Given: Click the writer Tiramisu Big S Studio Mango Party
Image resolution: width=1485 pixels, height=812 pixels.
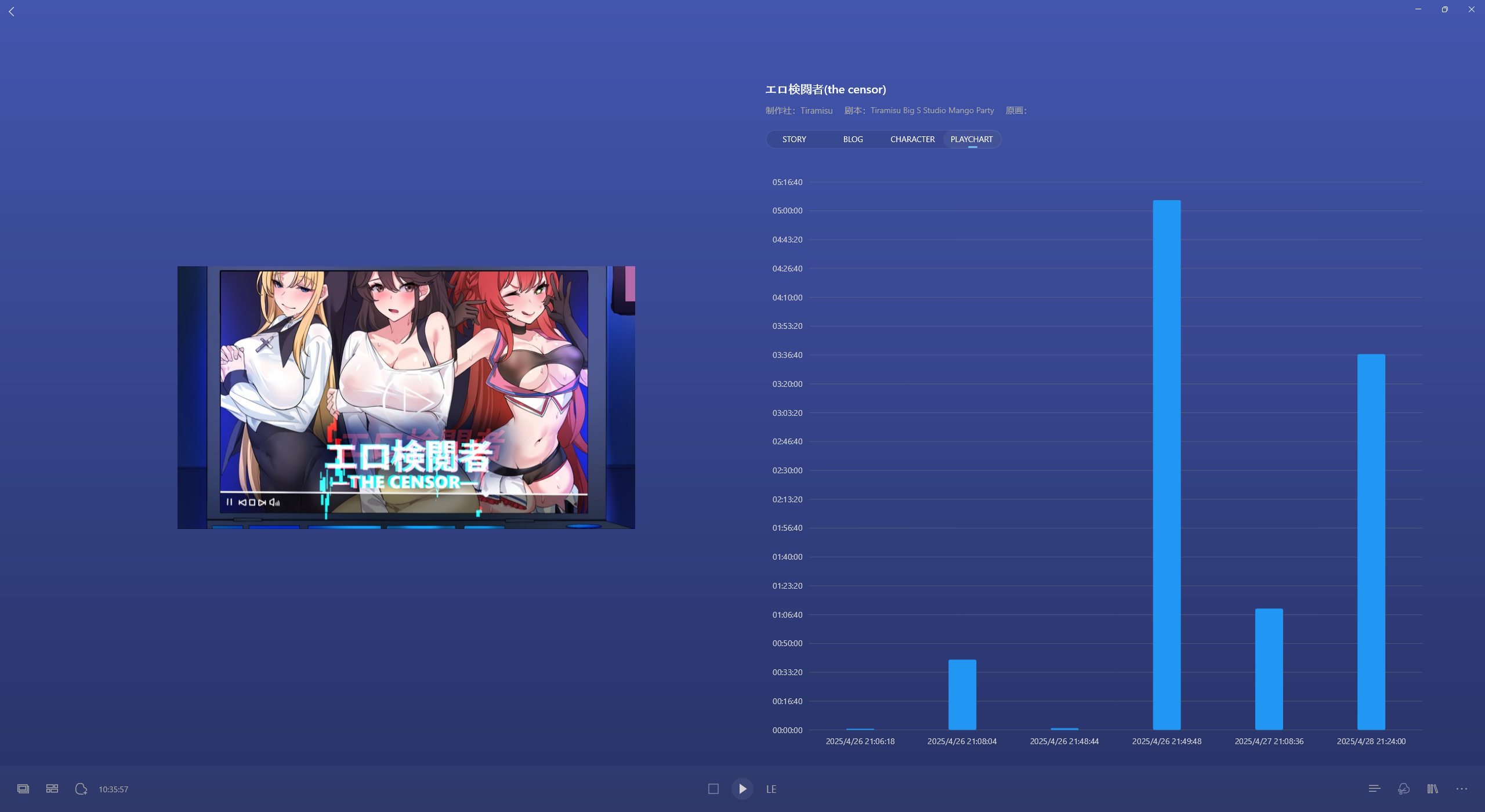Looking at the screenshot, I should click(932, 110).
